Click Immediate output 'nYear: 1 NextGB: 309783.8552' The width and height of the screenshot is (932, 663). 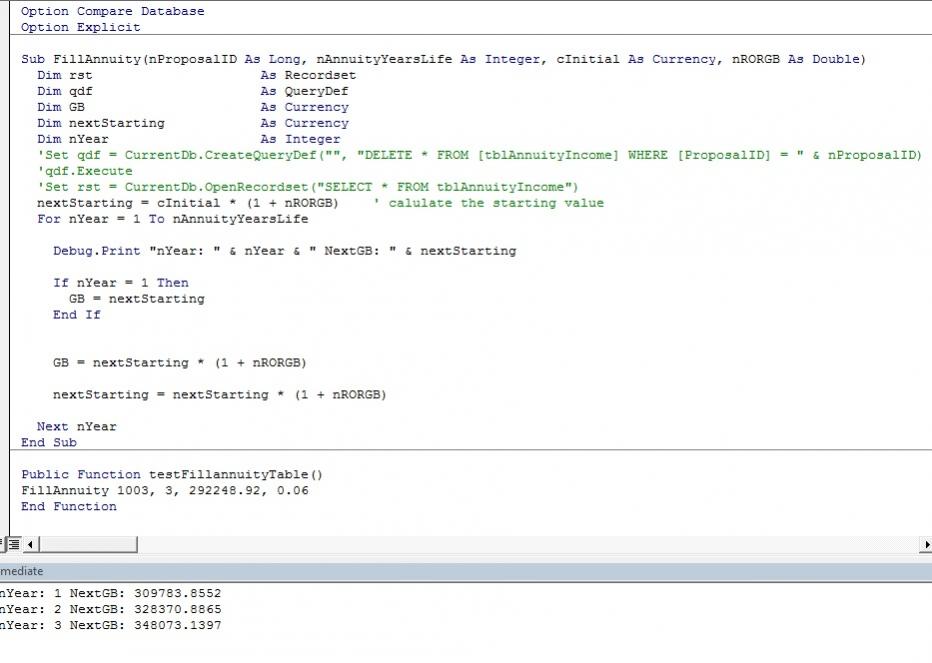[x=111, y=593]
